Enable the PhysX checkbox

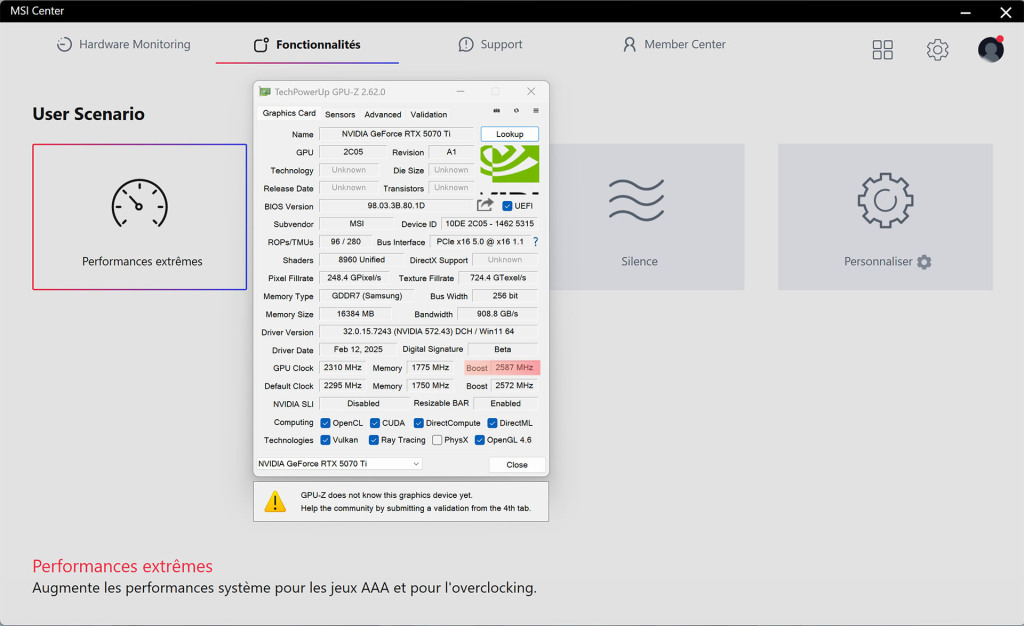click(x=437, y=440)
